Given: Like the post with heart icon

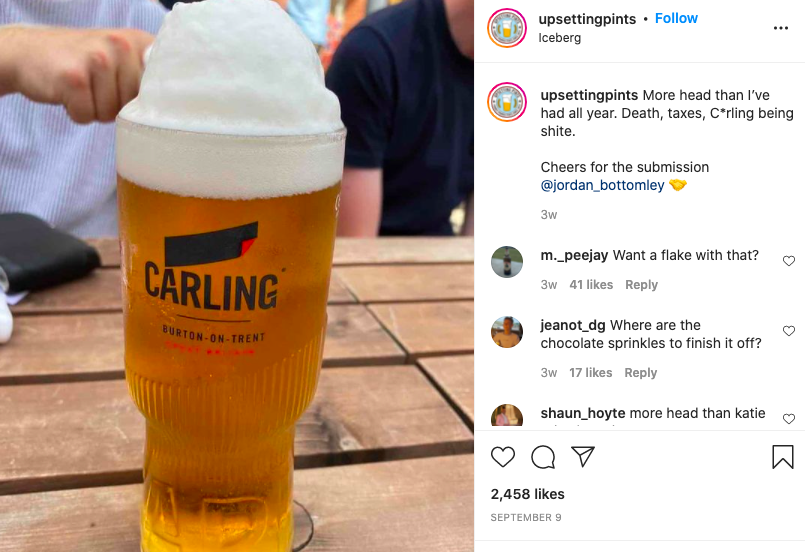Looking at the screenshot, I should click(503, 456).
